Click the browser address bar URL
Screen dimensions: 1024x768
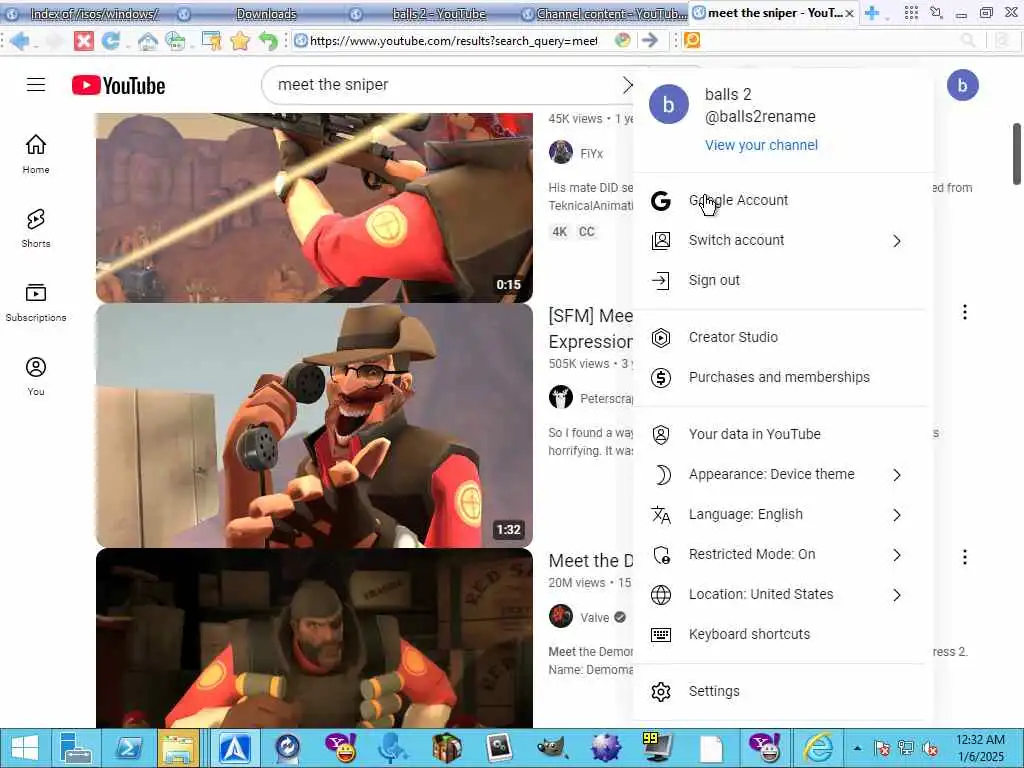pyautogui.click(x=453, y=40)
